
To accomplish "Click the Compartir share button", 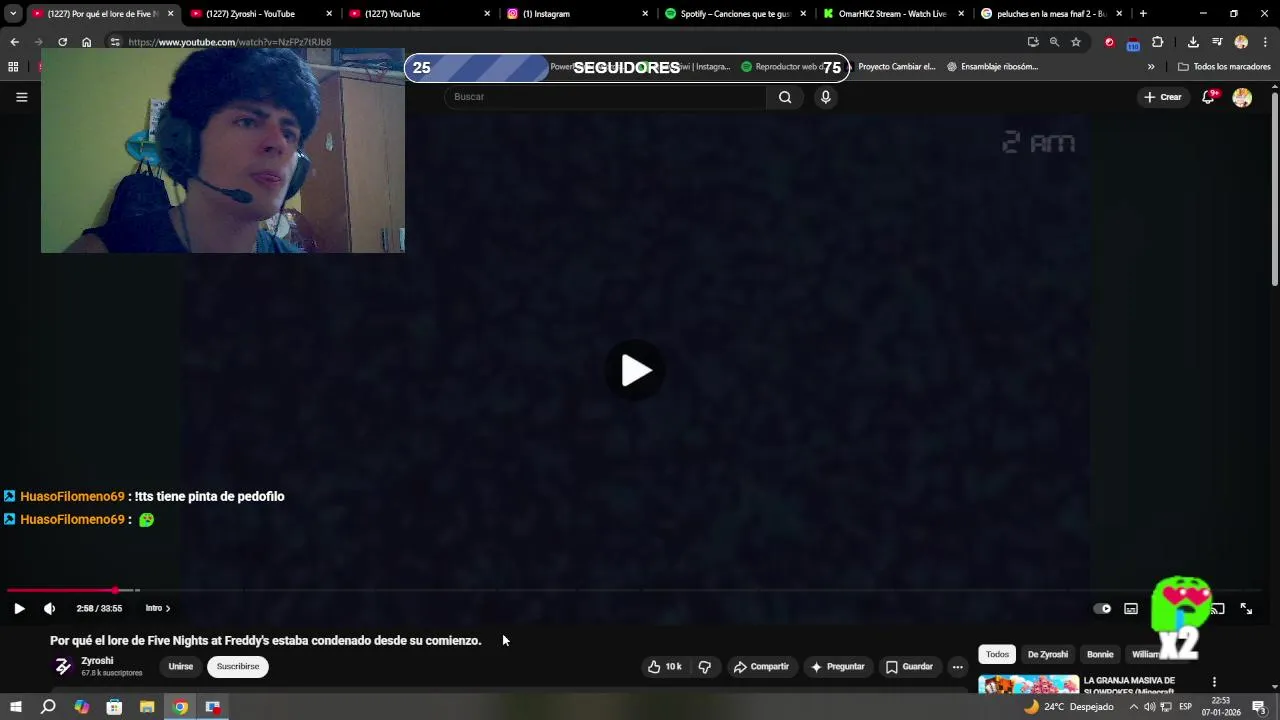I will click(x=761, y=667).
